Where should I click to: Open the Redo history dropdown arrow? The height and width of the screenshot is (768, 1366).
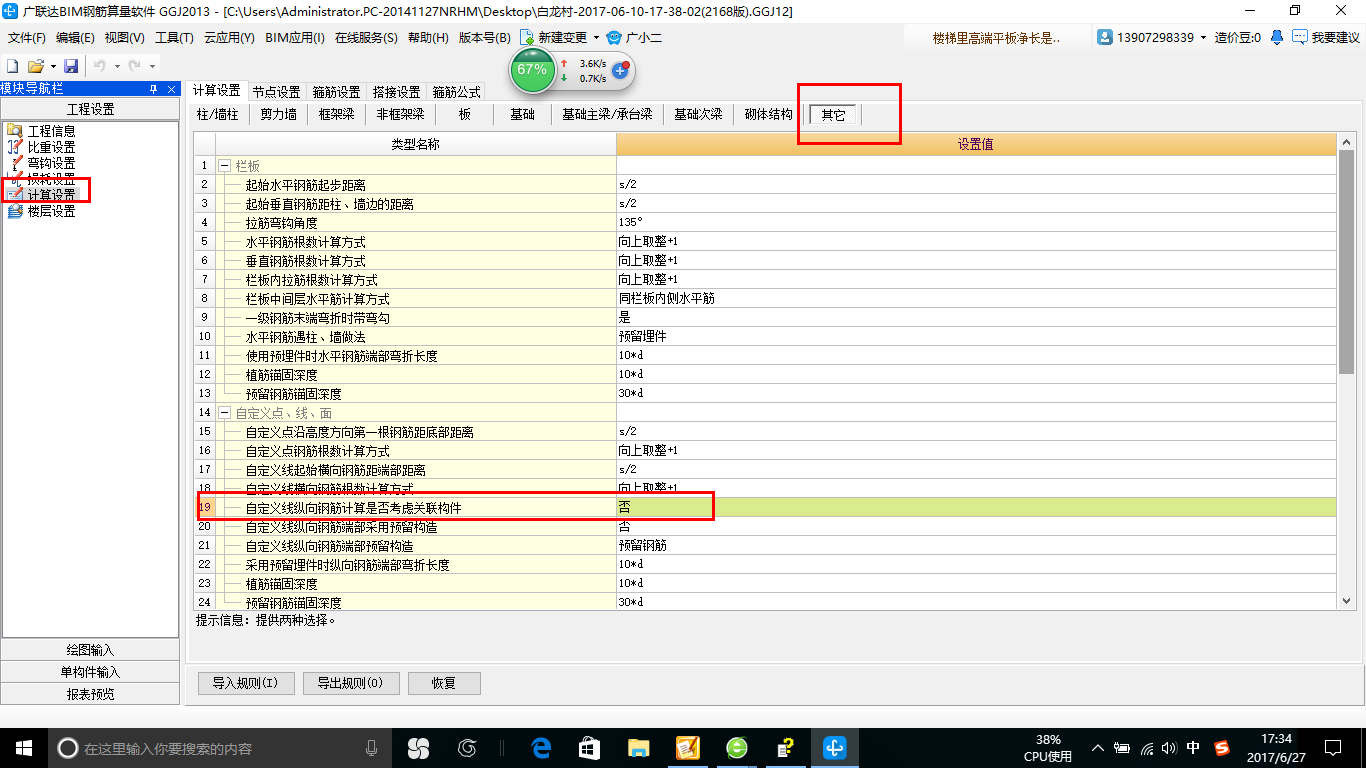tap(151, 66)
